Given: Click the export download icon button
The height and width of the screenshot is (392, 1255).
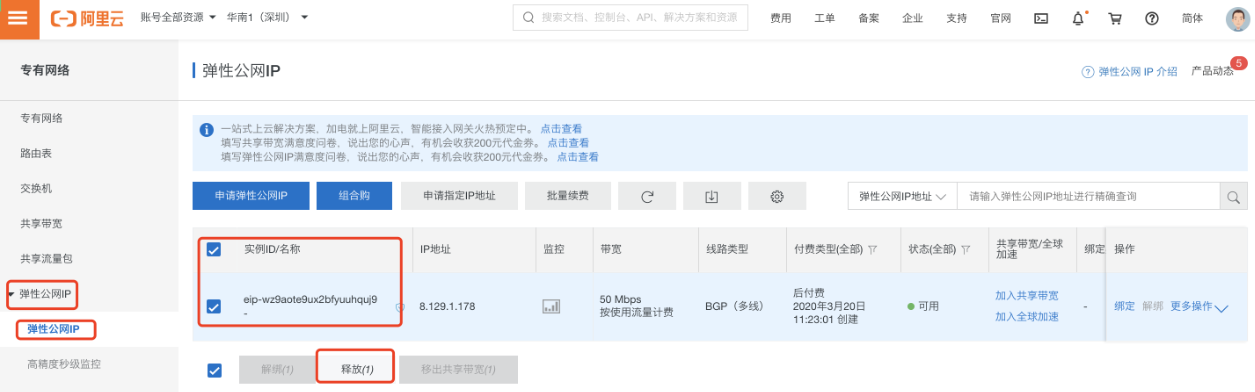Looking at the screenshot, I should [711, 197].
